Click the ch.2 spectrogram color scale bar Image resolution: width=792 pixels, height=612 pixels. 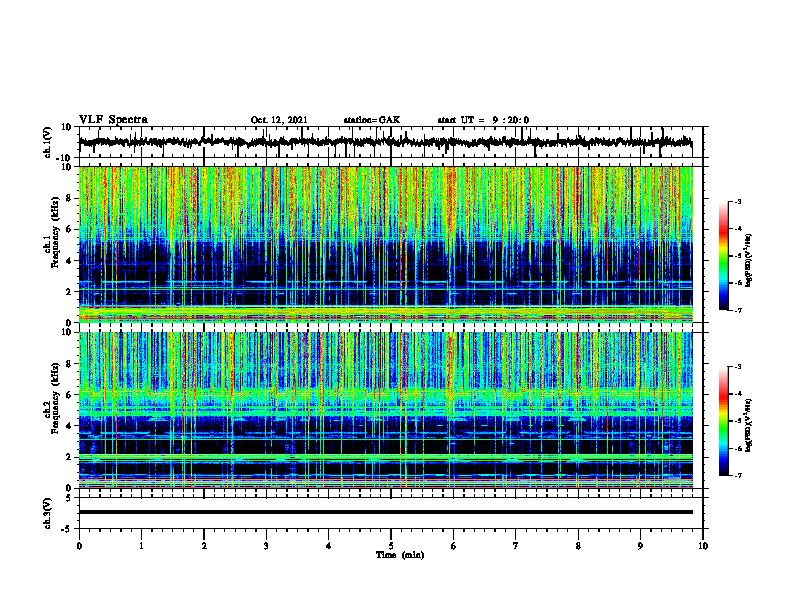click(723, 421)
